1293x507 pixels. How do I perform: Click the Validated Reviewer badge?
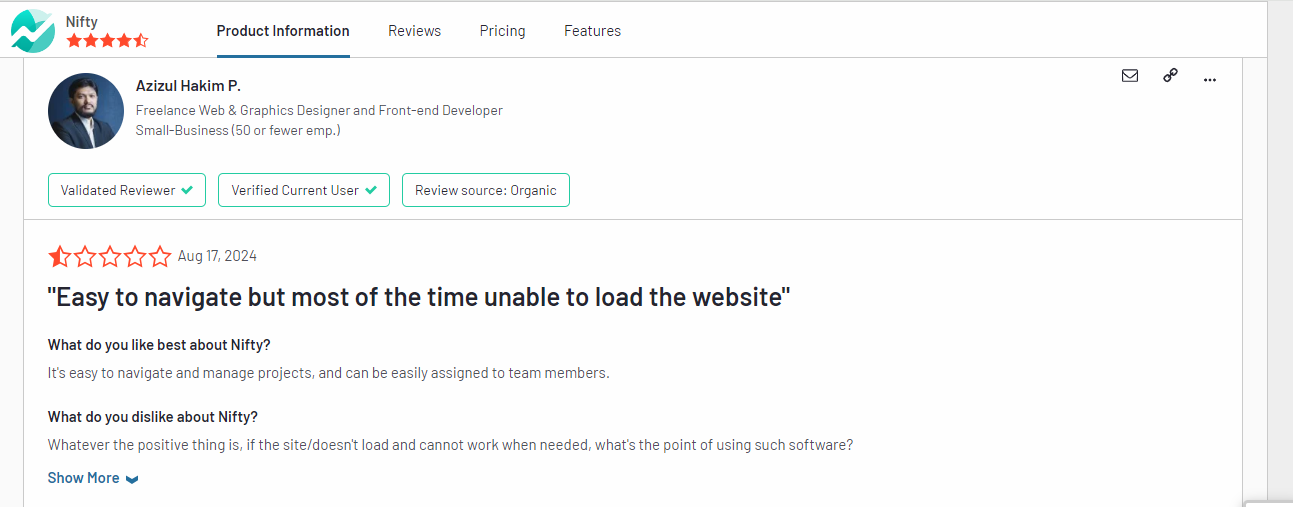point(127,190)
